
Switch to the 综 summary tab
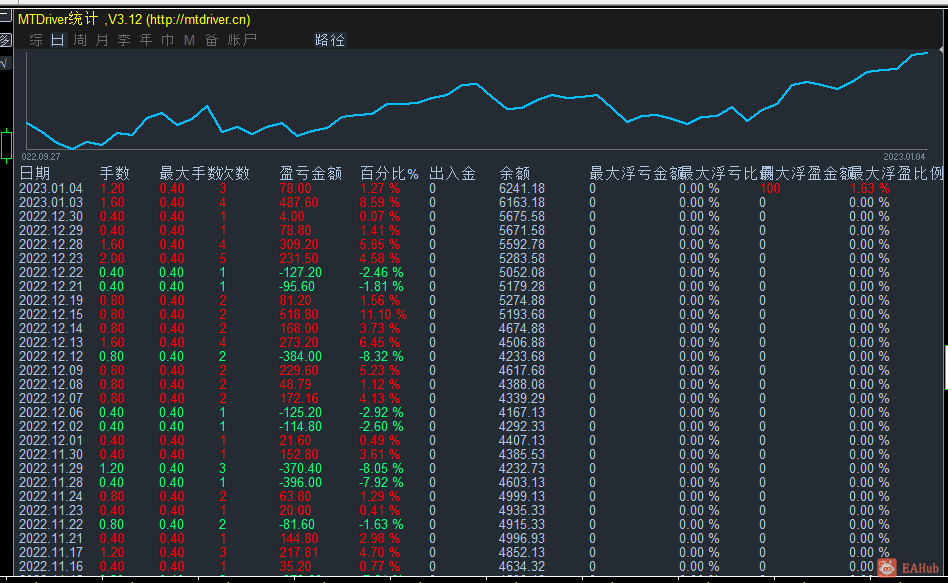coord(36,40)
